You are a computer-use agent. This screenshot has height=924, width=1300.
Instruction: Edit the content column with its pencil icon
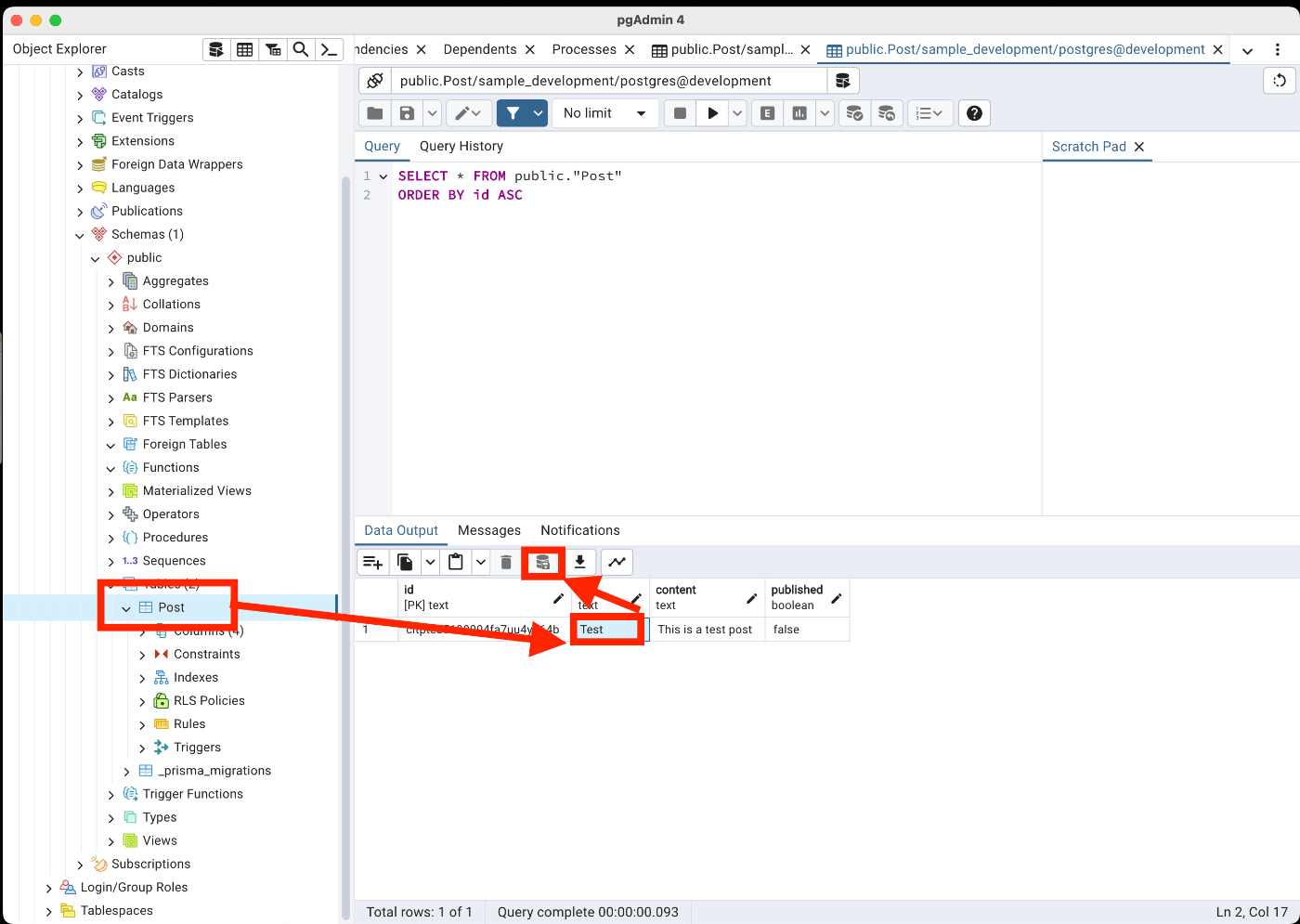[x=752, y=598]
